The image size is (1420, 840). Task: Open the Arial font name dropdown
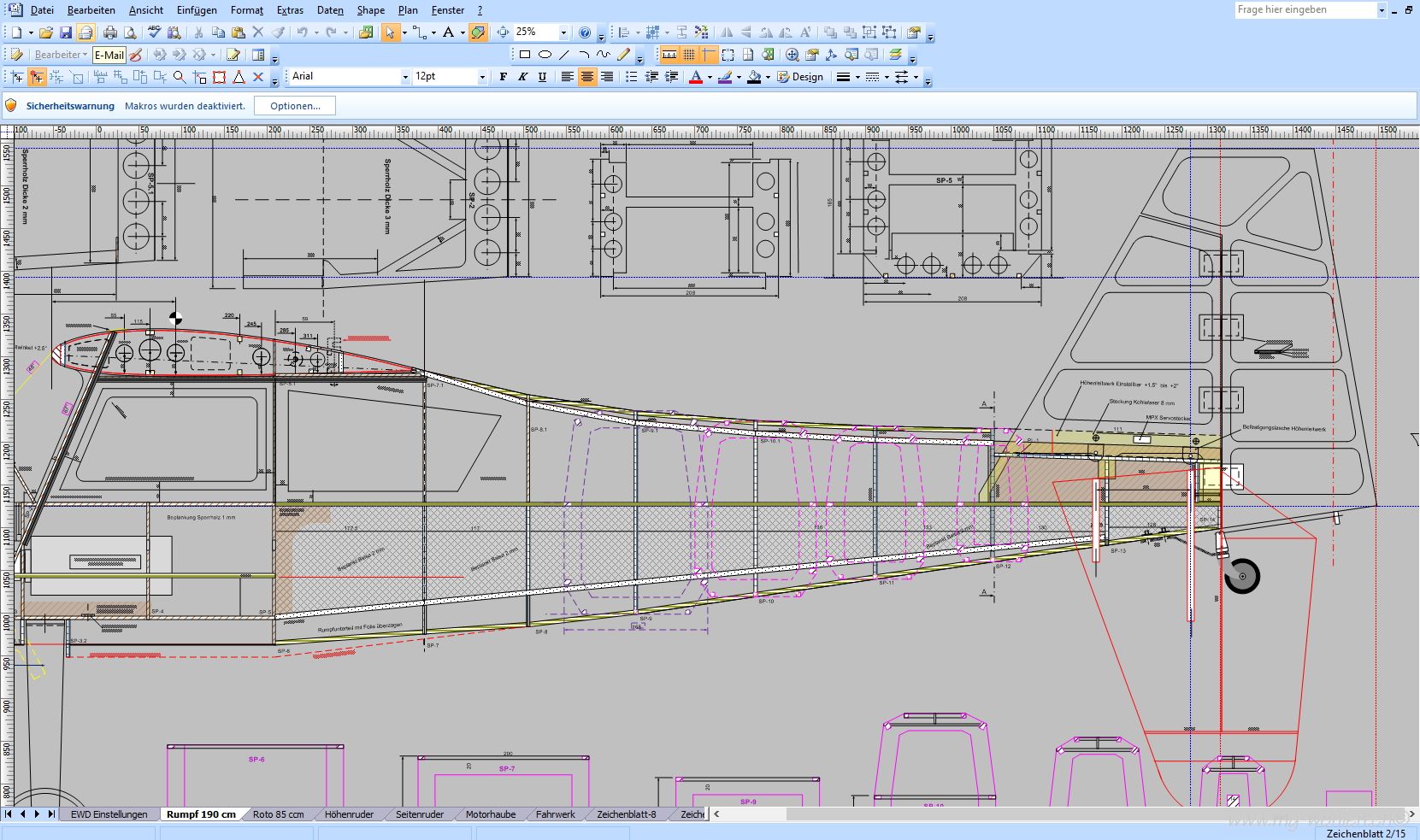[x=405, y=77]
